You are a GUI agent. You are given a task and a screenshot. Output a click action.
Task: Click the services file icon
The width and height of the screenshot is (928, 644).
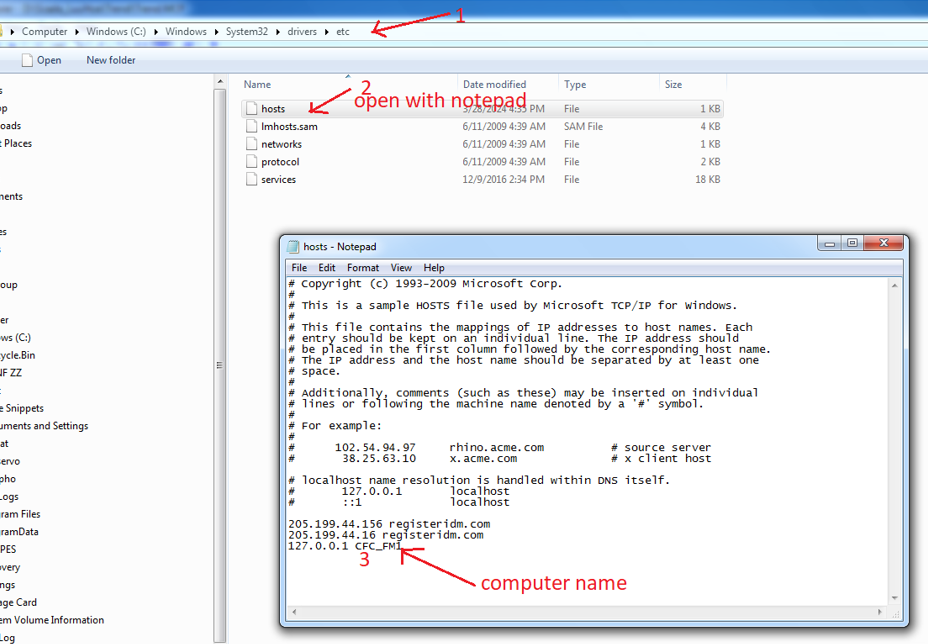252,180
